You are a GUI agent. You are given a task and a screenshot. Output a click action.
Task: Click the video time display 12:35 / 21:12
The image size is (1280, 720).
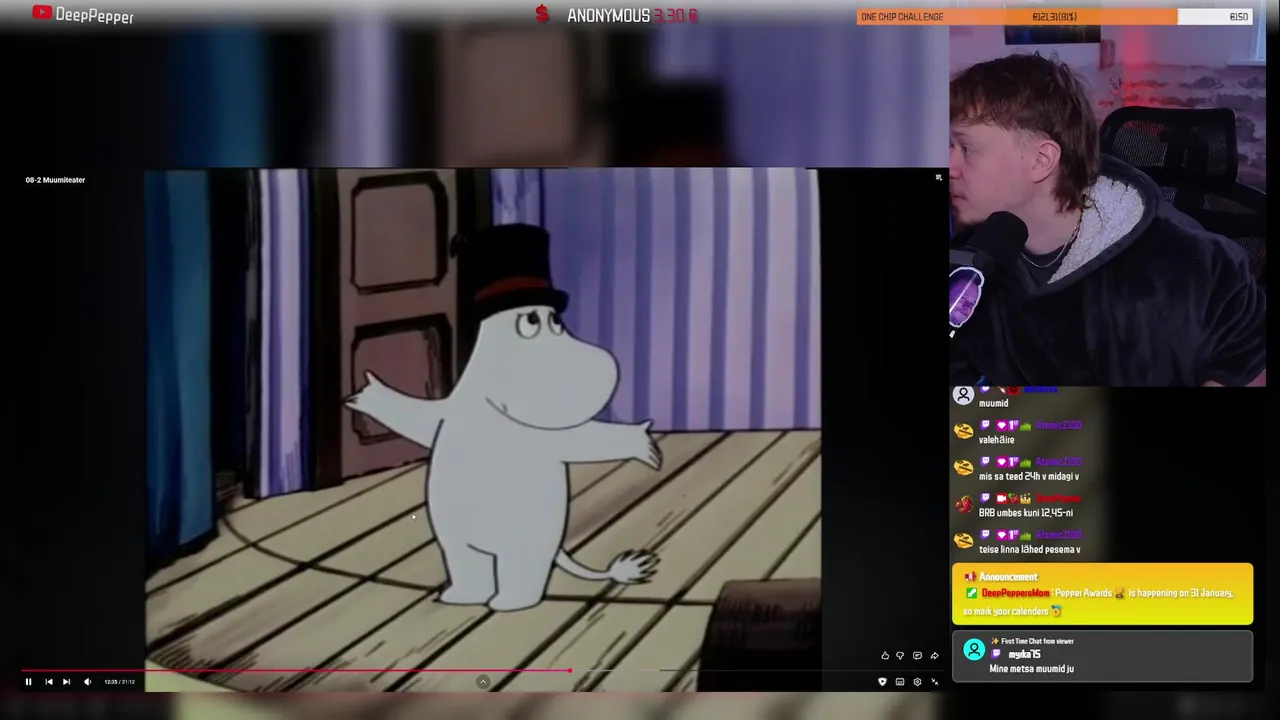(119, 682)
